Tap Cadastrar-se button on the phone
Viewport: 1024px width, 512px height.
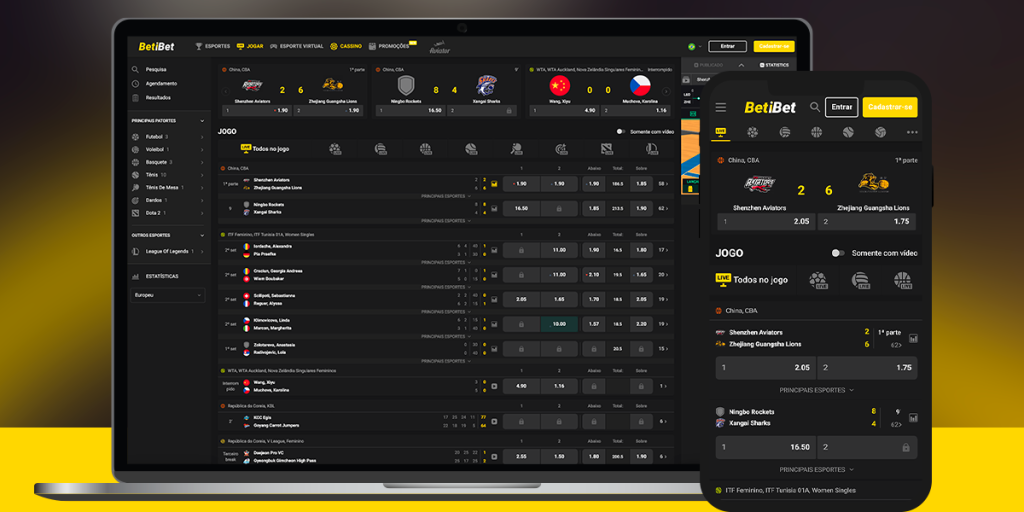[889, 107]
